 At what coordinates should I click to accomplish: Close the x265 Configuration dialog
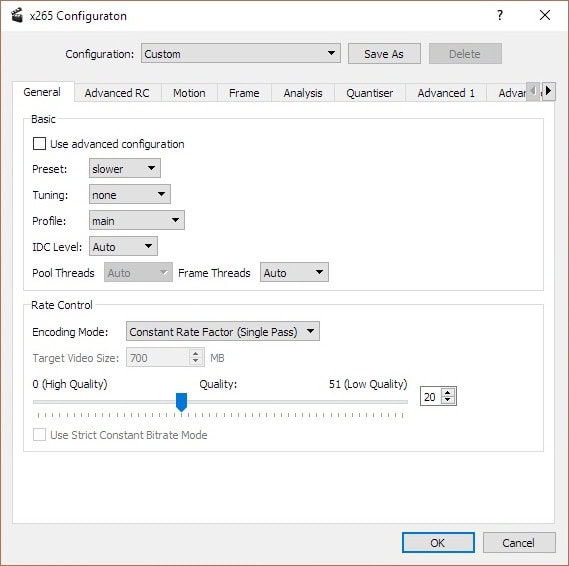(x=545, y=15)
